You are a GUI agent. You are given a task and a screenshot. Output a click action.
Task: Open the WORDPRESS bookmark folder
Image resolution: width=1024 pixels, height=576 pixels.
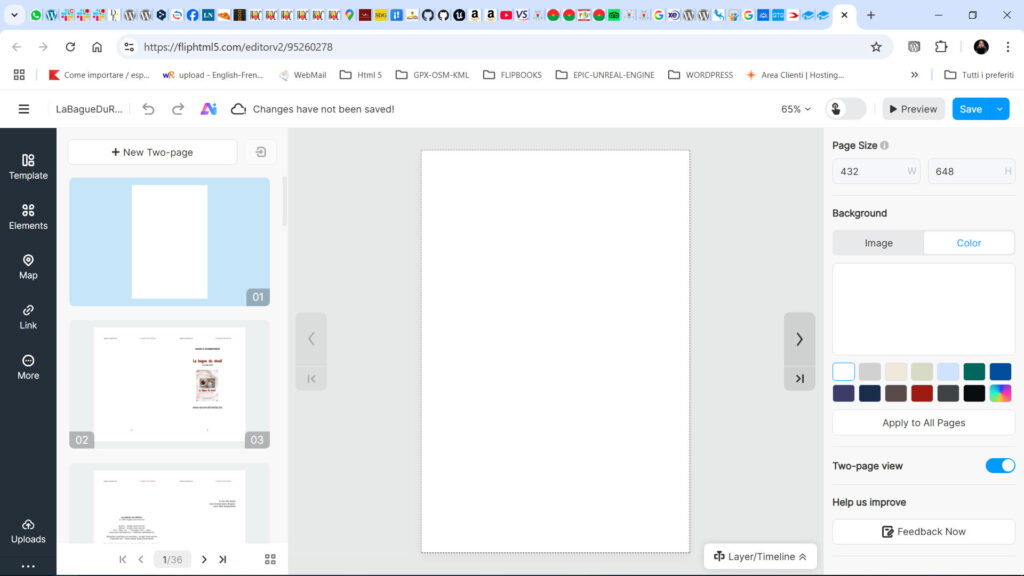point(700,75)
